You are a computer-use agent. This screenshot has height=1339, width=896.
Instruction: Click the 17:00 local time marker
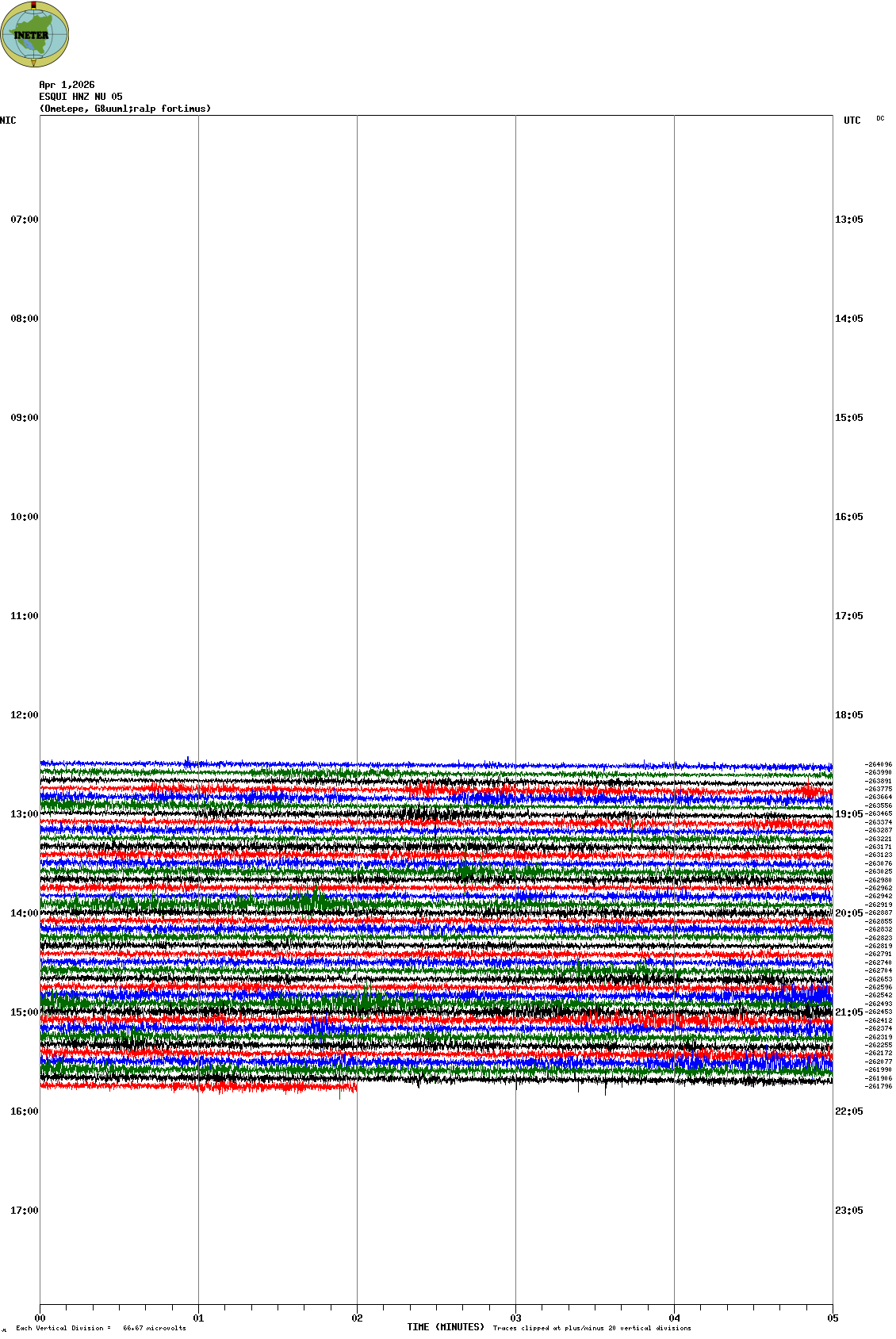24,1211
